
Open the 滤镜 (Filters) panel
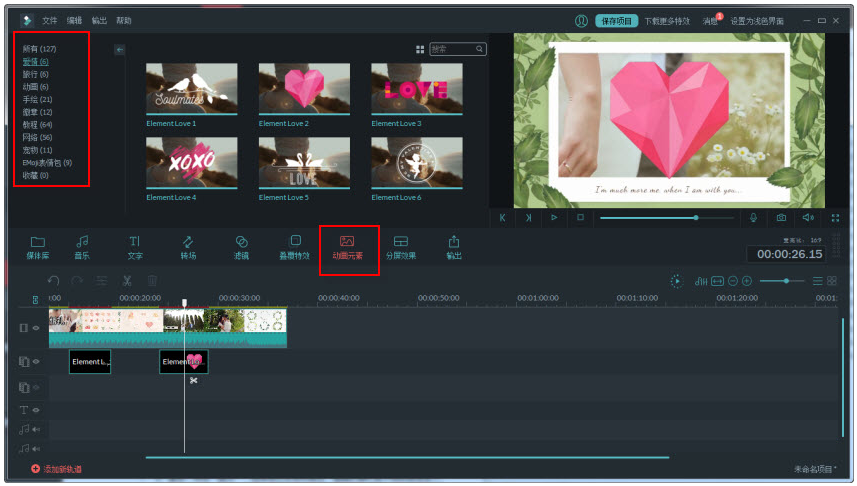click(x=241, y=246)
